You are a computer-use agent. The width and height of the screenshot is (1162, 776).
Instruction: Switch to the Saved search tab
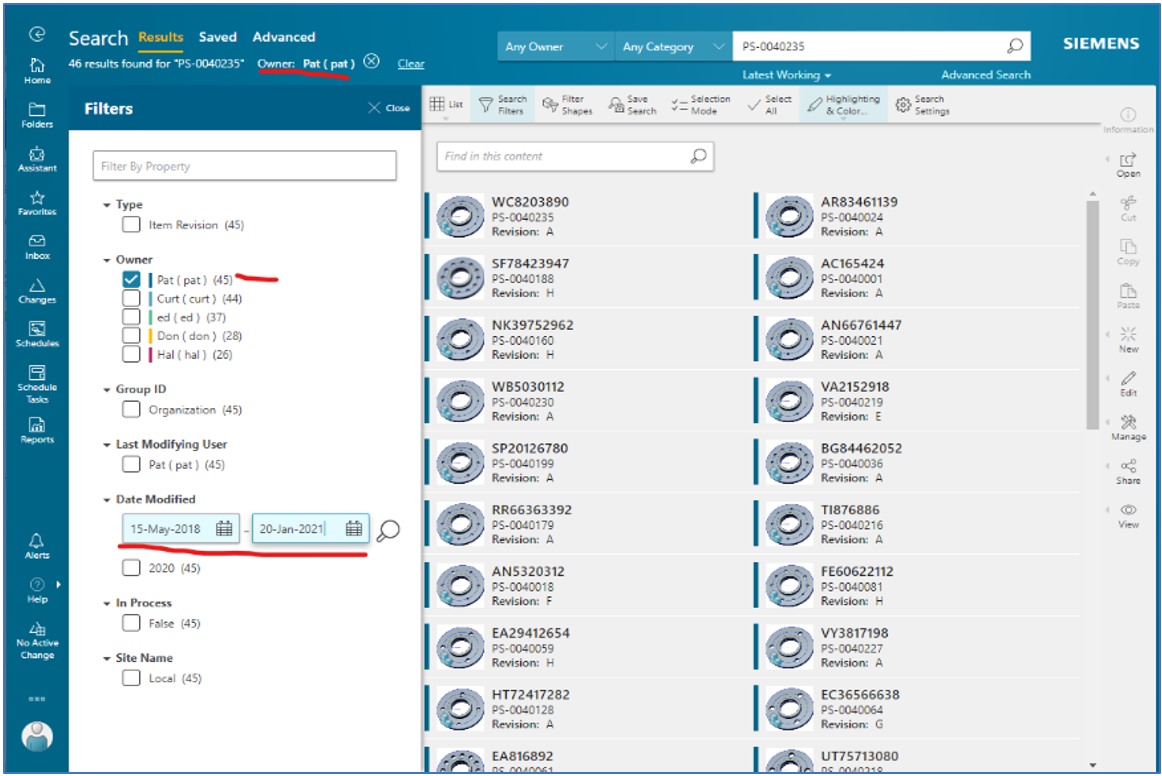tap(218, 37)
